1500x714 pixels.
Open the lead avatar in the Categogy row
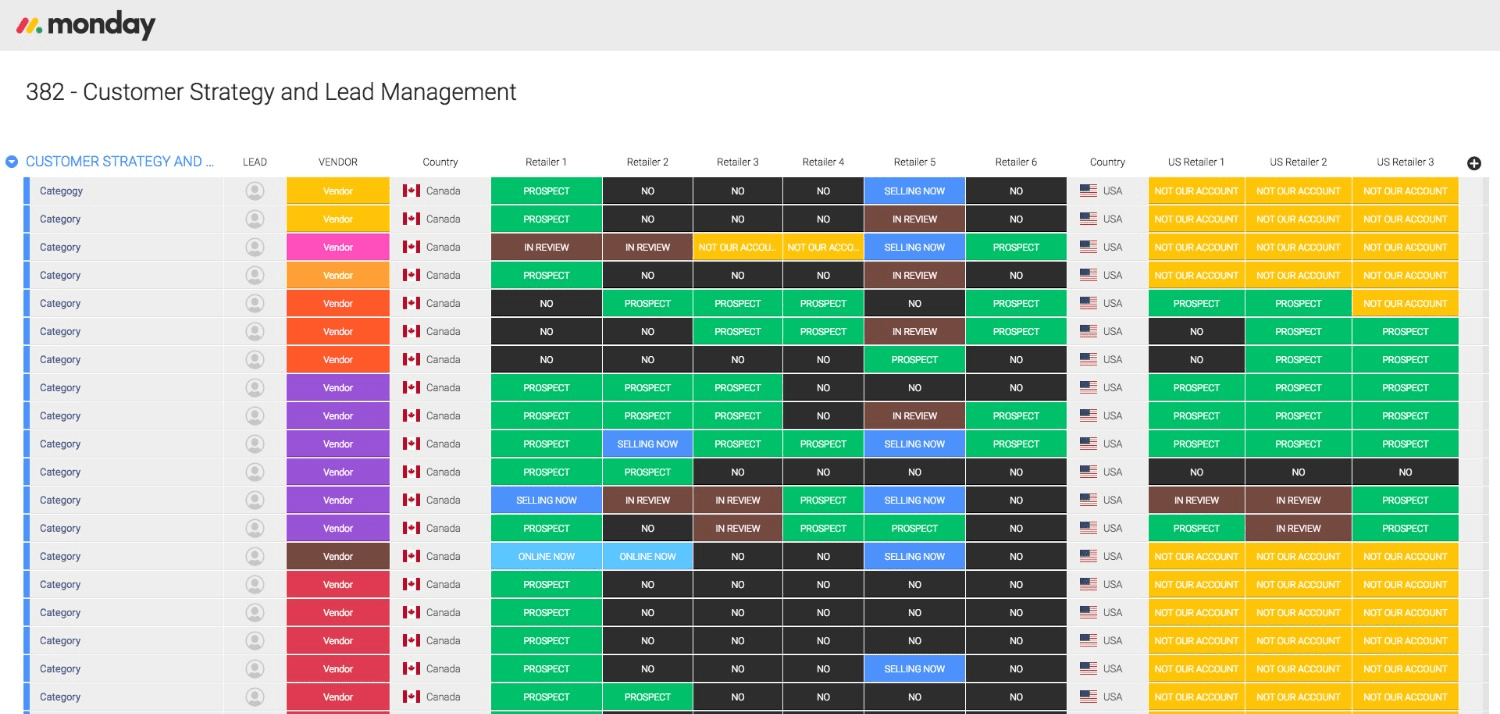click(x=255, y=191)
